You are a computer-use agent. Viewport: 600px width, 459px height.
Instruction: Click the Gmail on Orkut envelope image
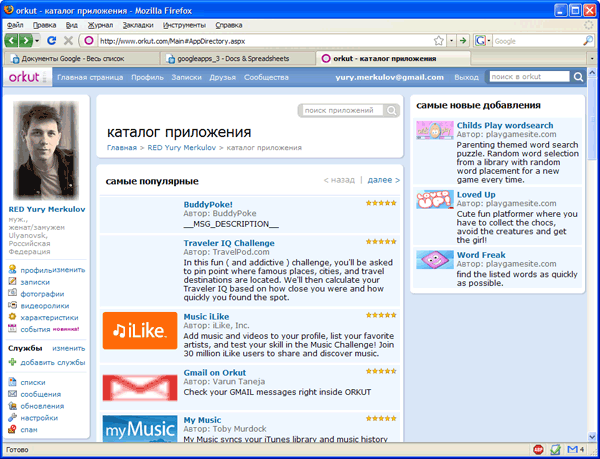click(x=140, y=387)
